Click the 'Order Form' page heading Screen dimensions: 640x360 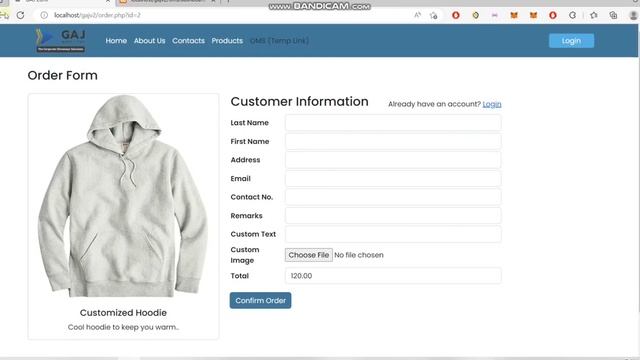point(62,75)
